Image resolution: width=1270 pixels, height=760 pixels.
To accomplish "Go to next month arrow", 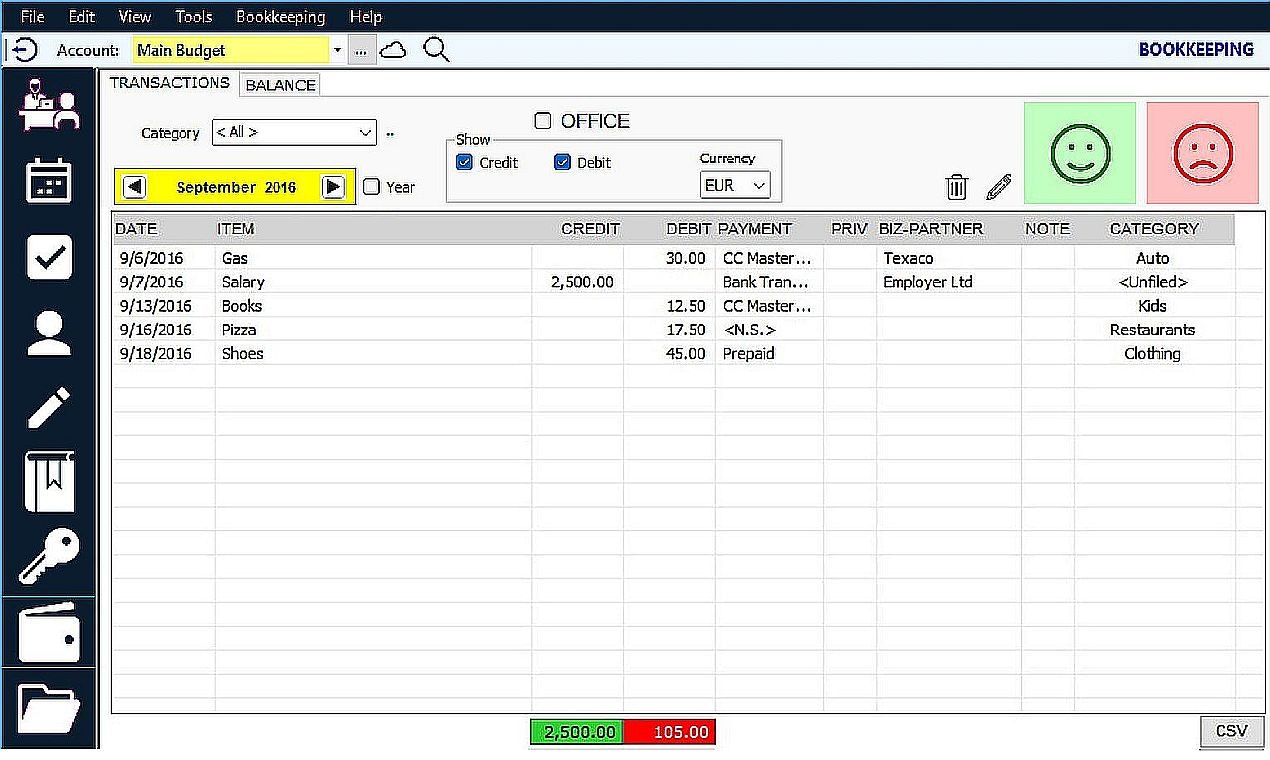I will (334, 187).
